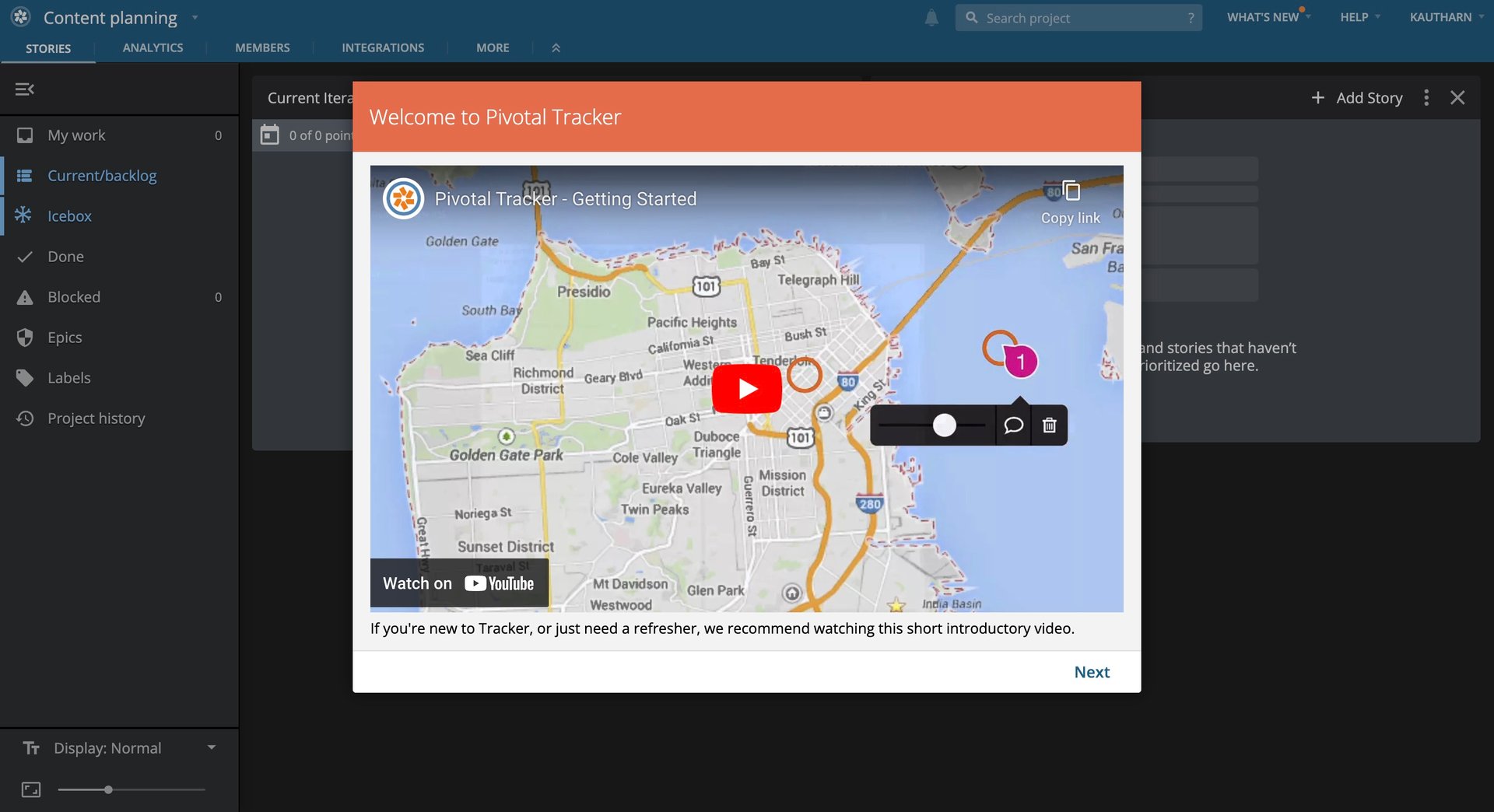
Task: Expand the Help menu
Action: coord(1360,17)
